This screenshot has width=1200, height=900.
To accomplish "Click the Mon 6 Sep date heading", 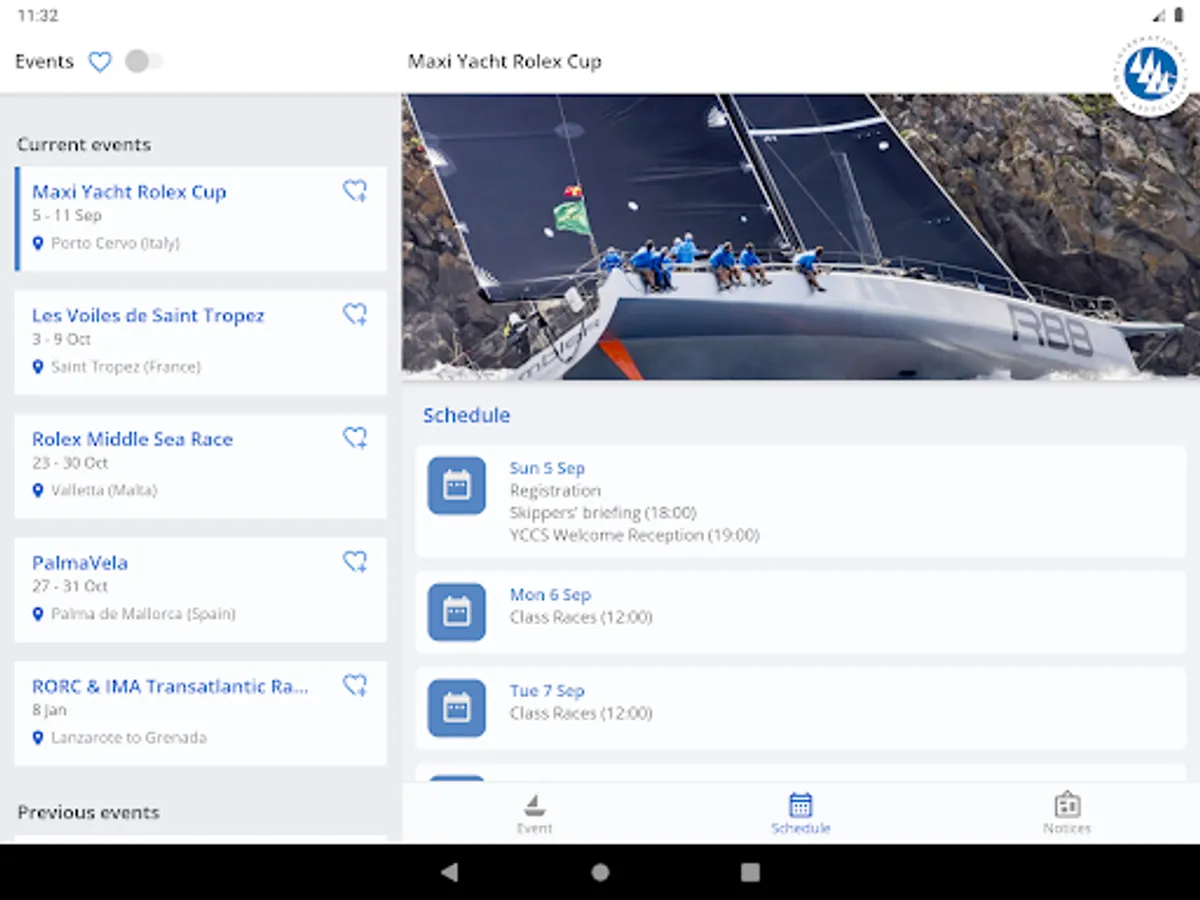I will 550,595.
